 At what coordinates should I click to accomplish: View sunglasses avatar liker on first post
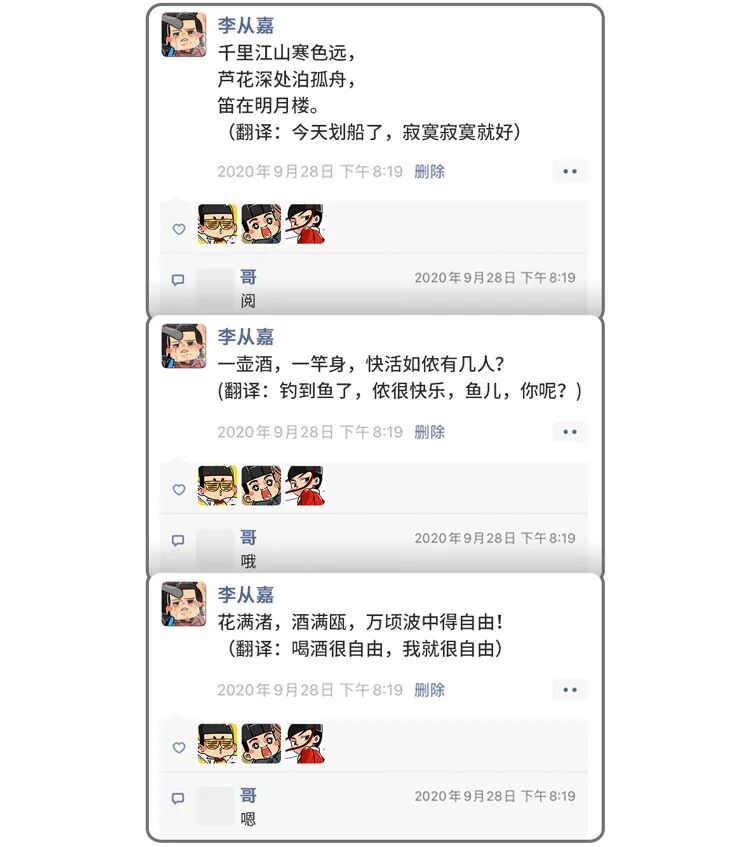tap(217, 224)
